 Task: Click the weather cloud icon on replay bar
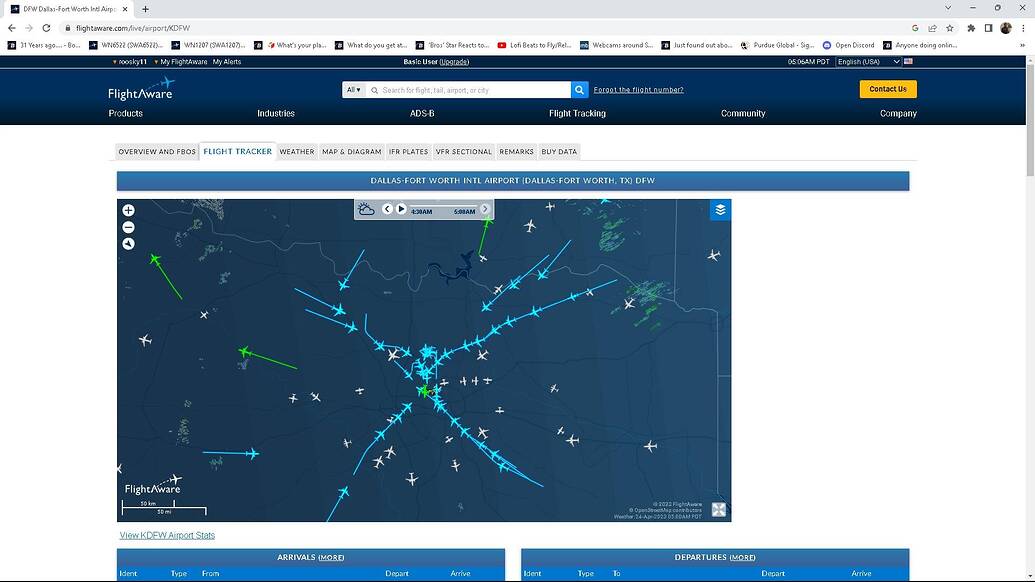click(366, 209)
